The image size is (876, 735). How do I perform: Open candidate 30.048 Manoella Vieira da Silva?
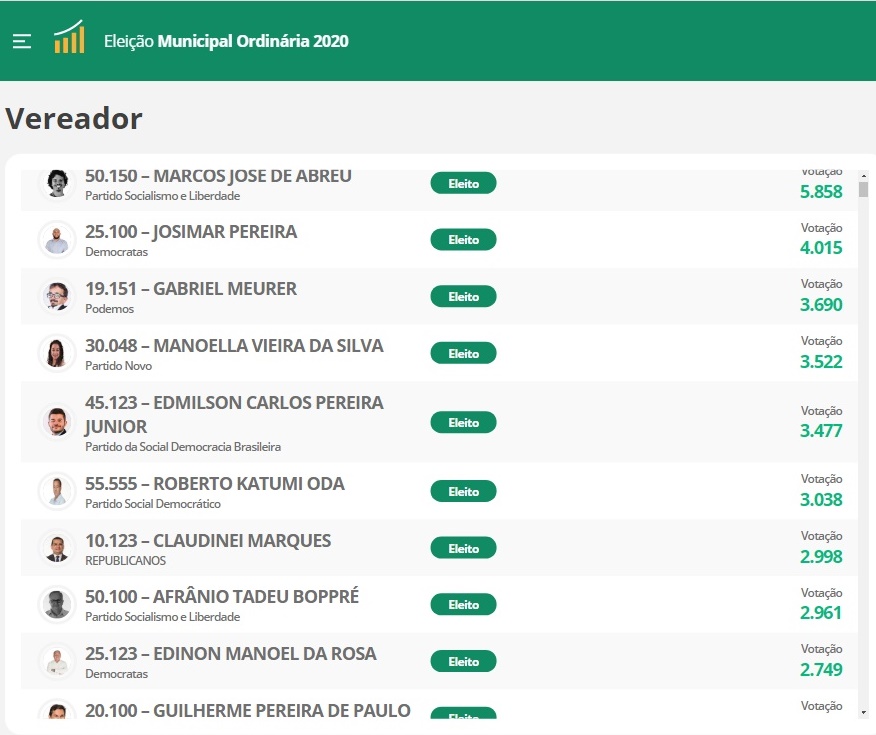[234, 346]
